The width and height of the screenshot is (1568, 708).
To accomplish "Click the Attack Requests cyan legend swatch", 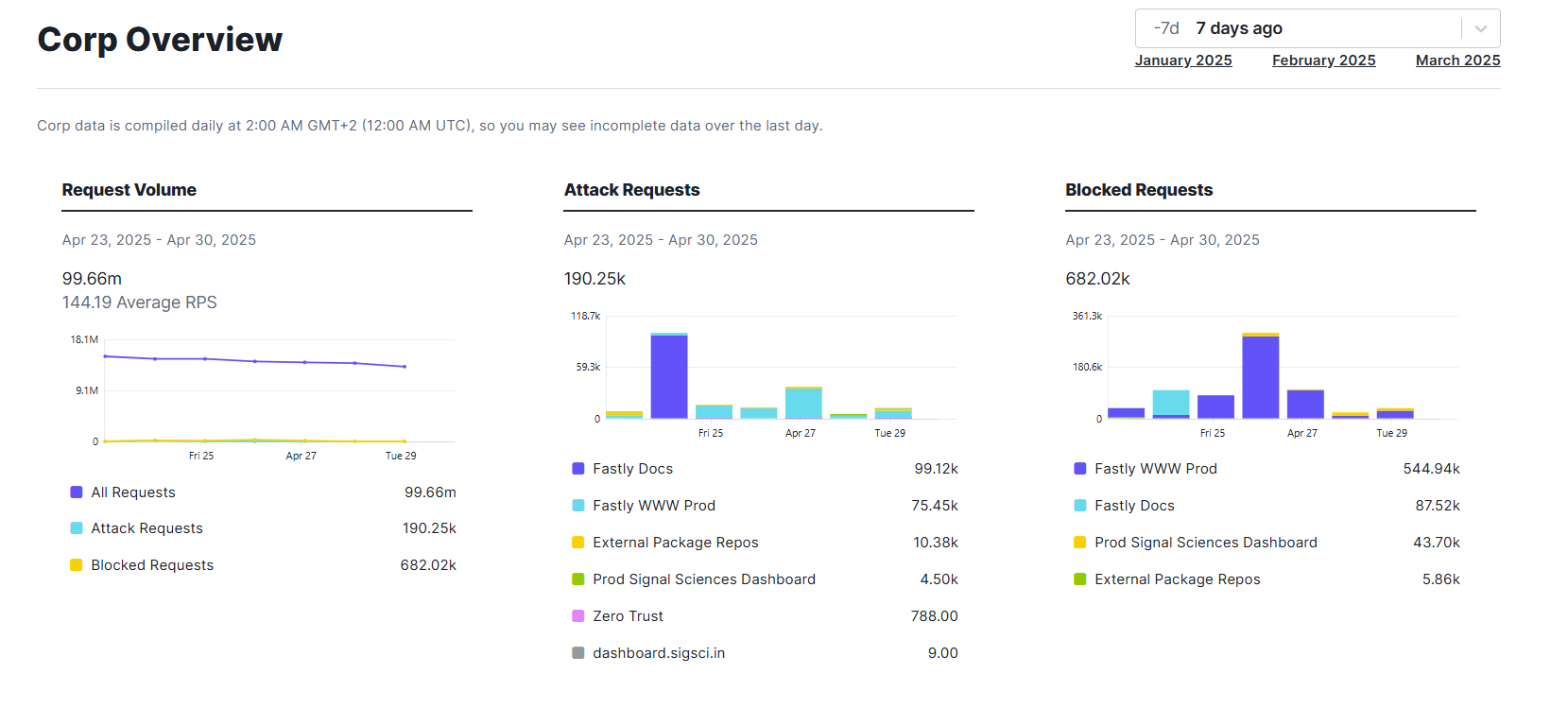I will (x=77, y=528).
